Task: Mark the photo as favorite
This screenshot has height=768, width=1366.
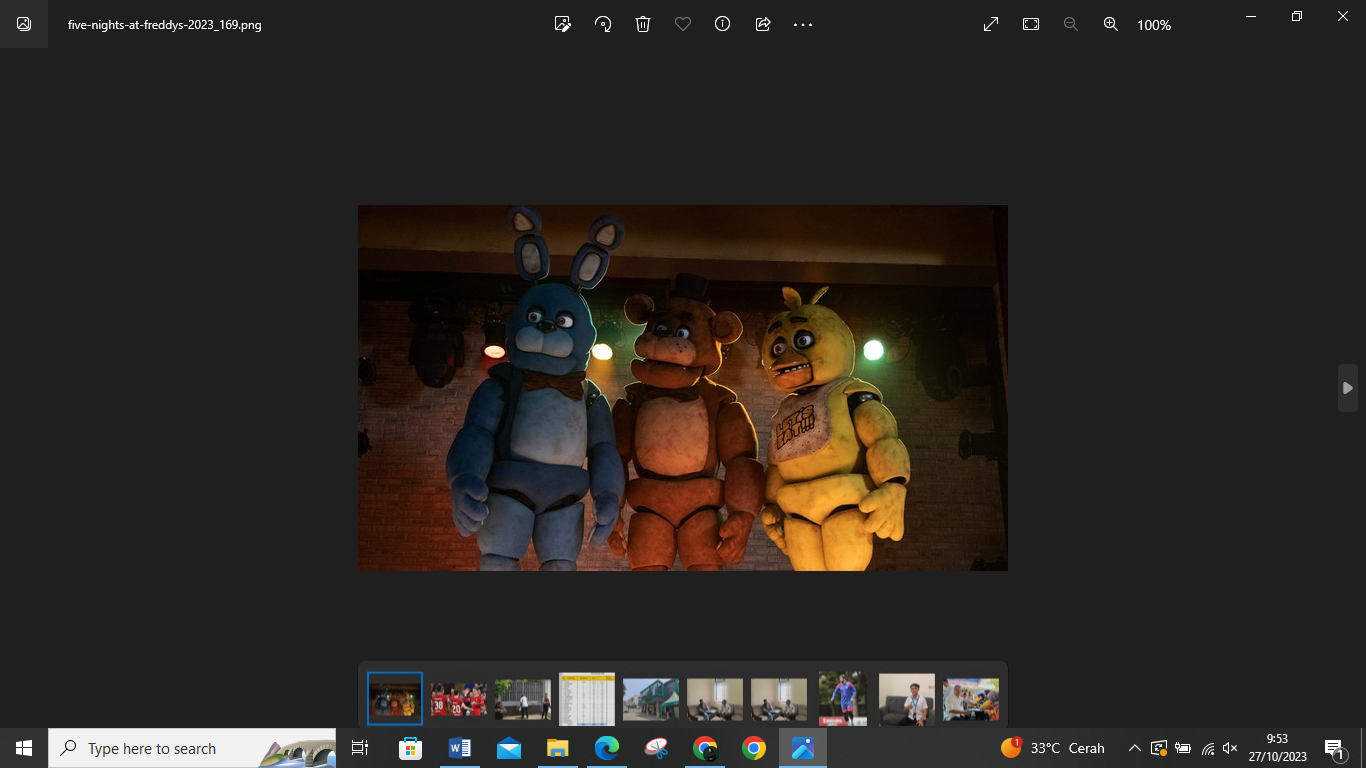Action: (683, 24)
